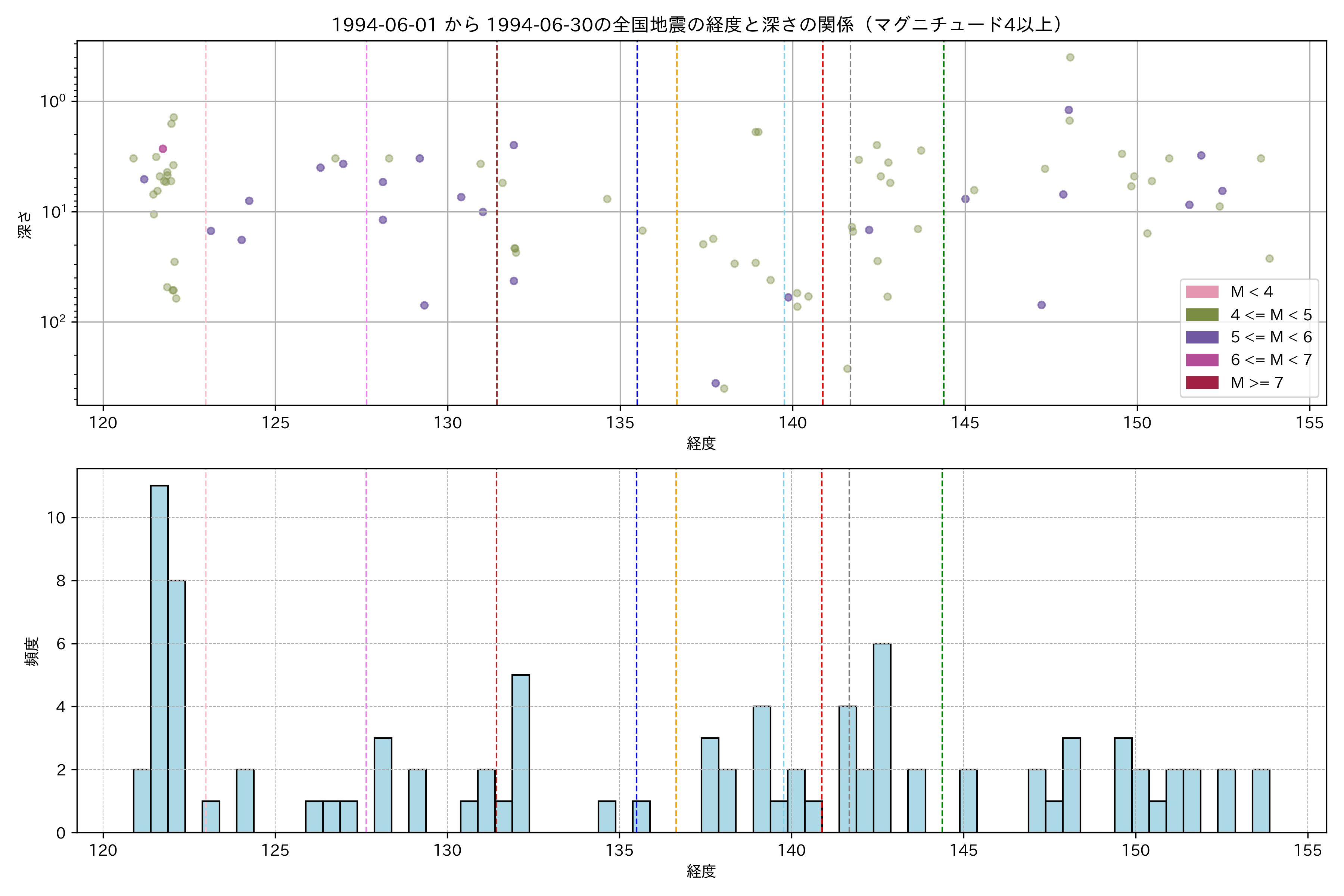Viewport: 1344px width, 896px height.
Task: Click the 頻度 y-axis label
Action: click(31, 651)
